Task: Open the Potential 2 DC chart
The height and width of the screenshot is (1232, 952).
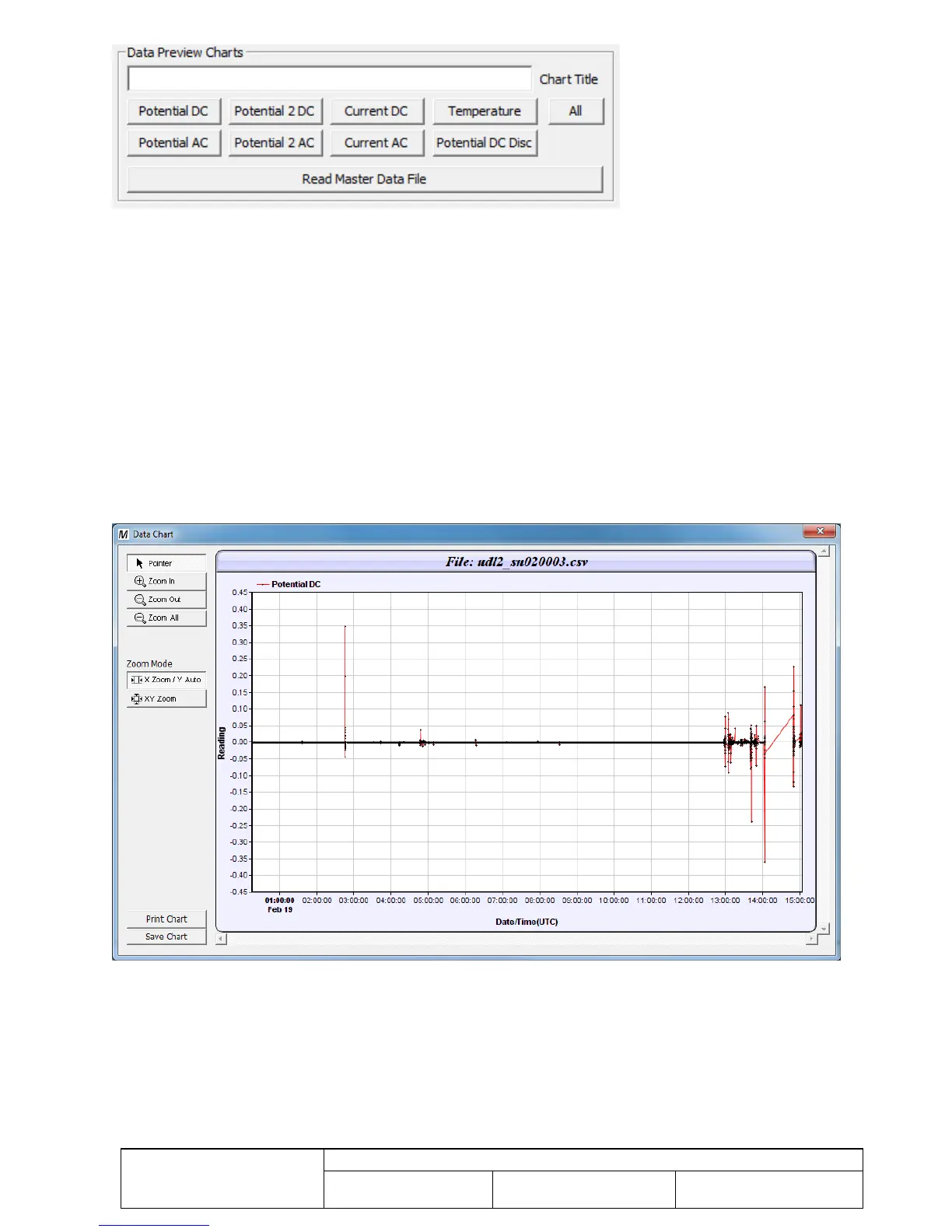Action: [x=275, y=111]
